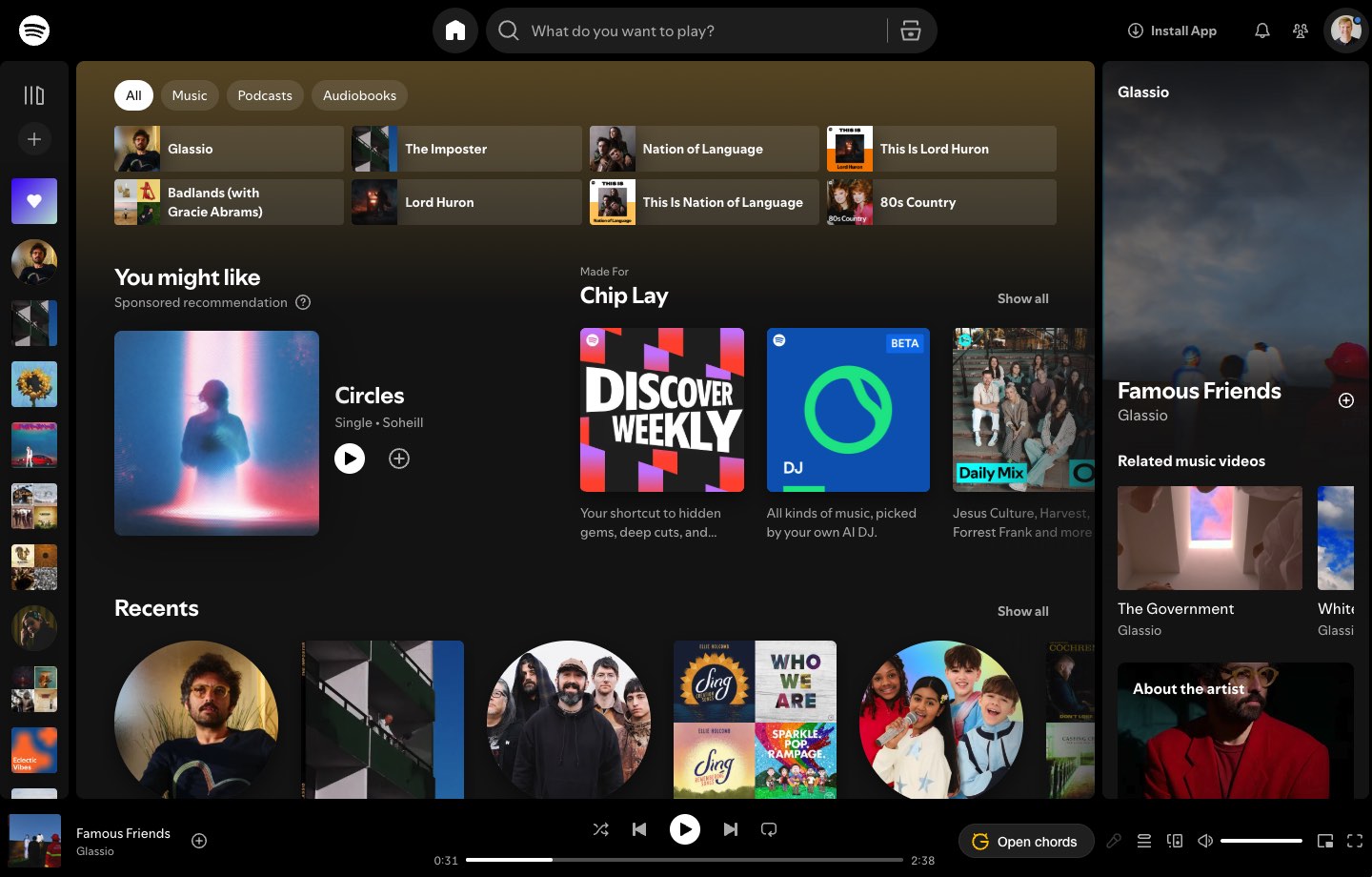Open Nation of Language shortcut tile
The width and height of the screenshot is (1372, 877).
(704, 149)
